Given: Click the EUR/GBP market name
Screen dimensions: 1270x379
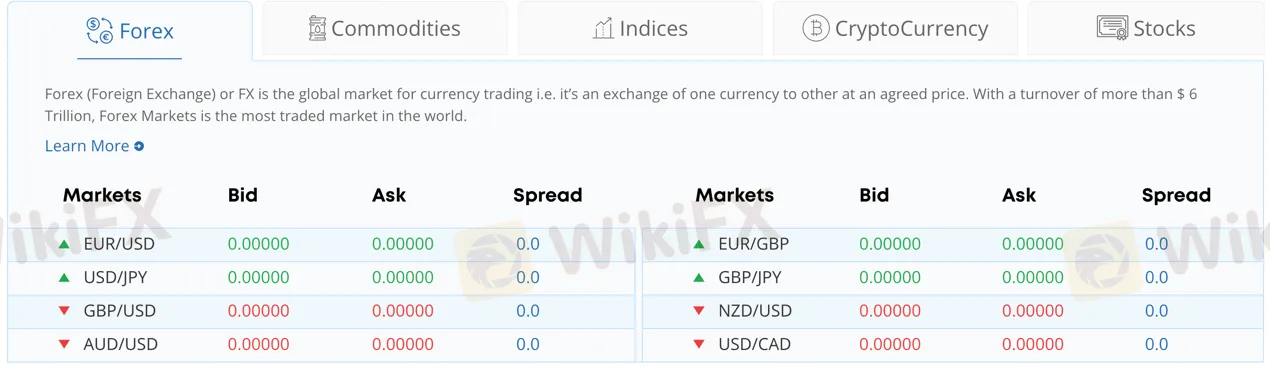Looking at the screenshot, I should coord(754,243).
